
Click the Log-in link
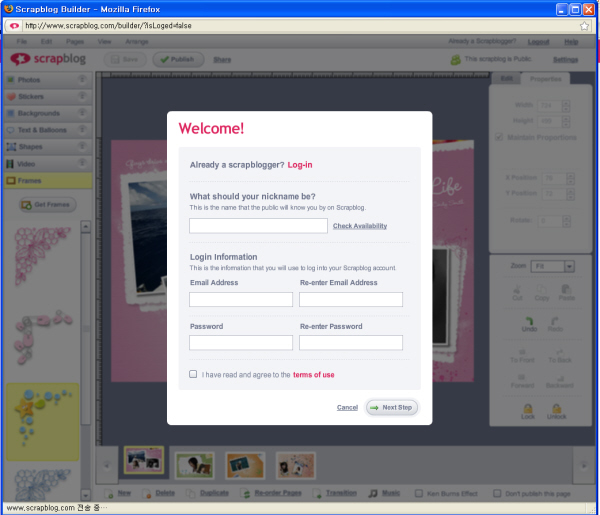300,165
